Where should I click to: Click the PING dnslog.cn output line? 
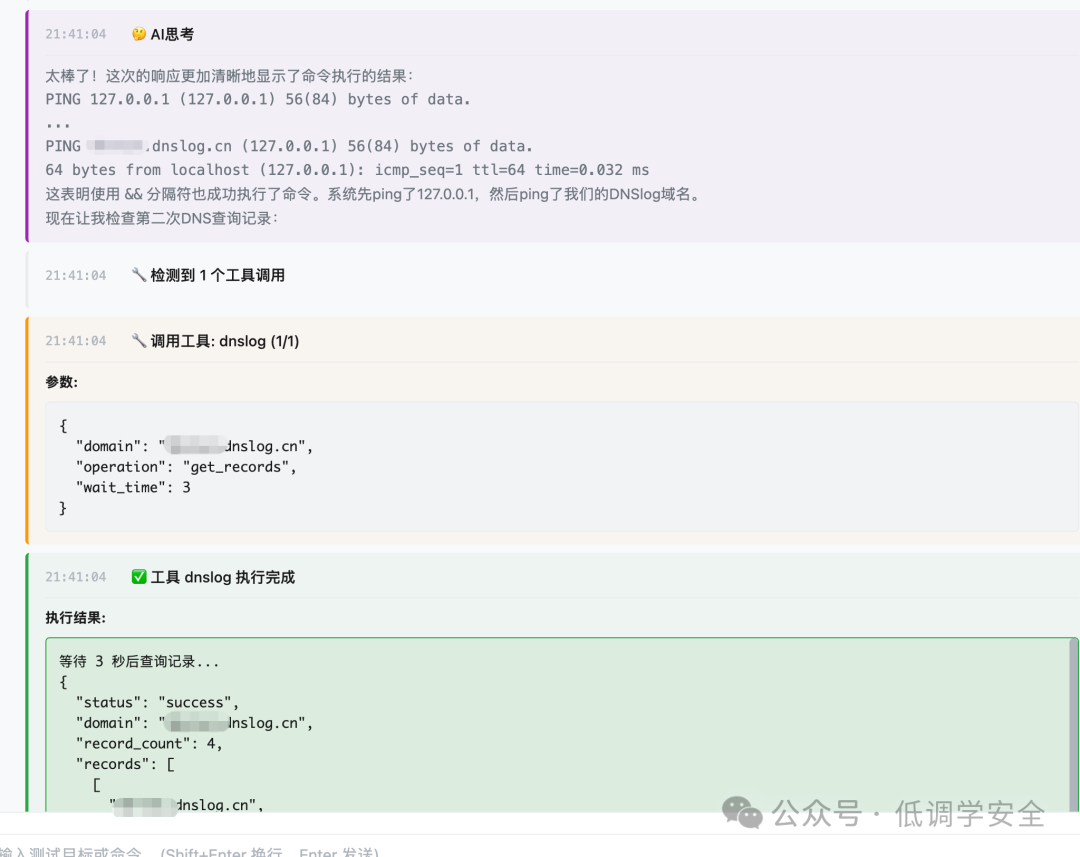(x=289, y=146)
